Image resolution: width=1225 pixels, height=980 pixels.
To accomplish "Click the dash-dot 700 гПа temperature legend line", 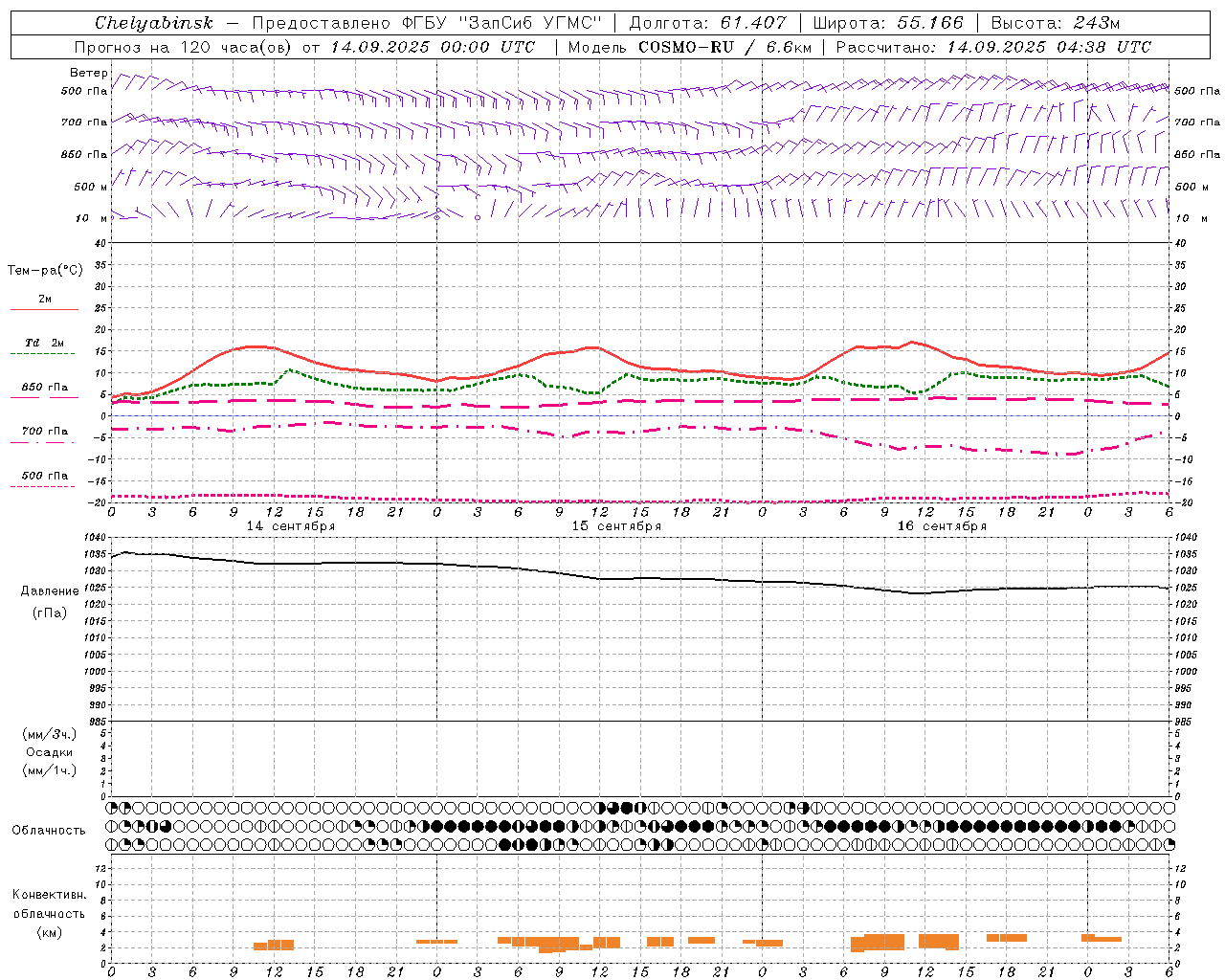I will pyautogui.click(x=43, y=442).
